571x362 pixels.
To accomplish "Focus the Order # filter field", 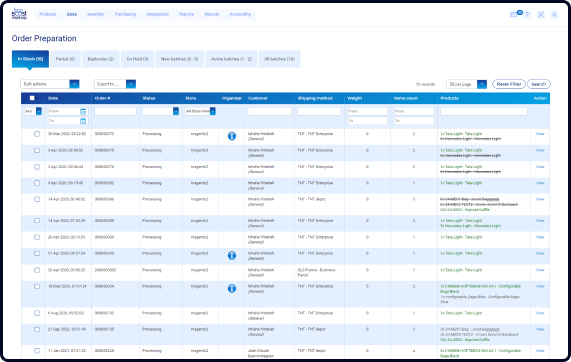I will pos(115,111).
